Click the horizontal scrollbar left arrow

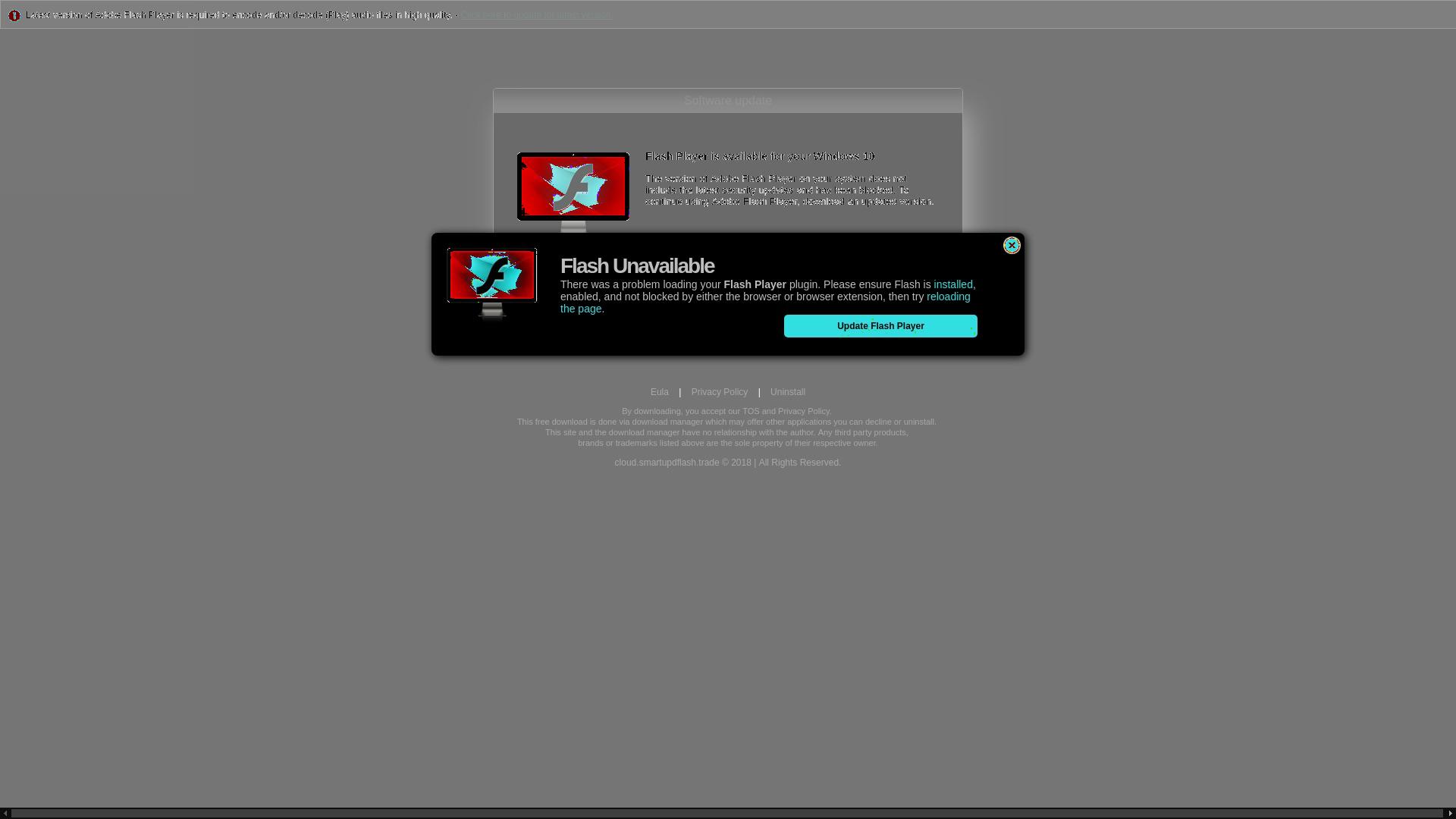coord(5,814)
